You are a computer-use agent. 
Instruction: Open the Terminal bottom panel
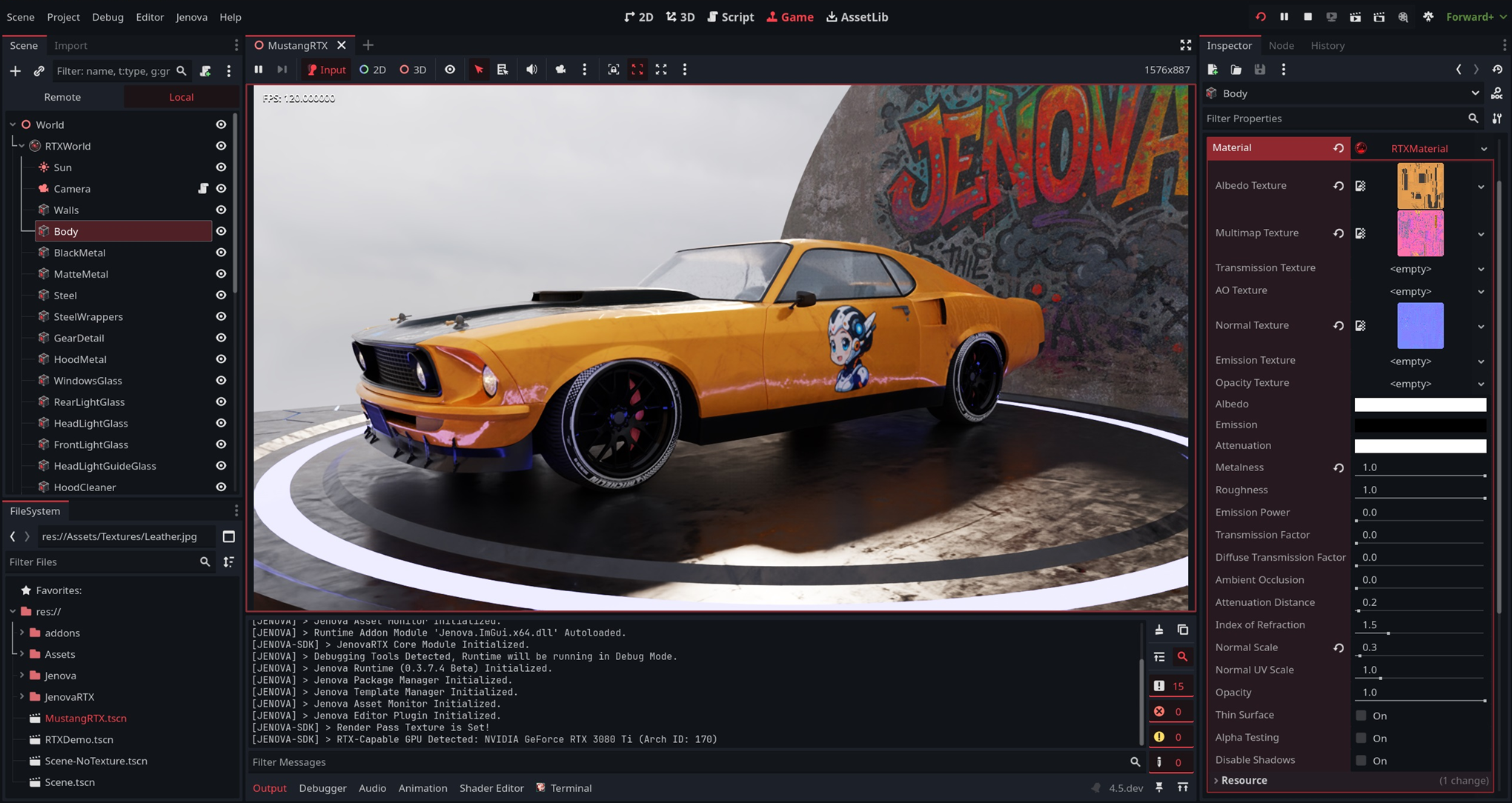click(563, 788)
